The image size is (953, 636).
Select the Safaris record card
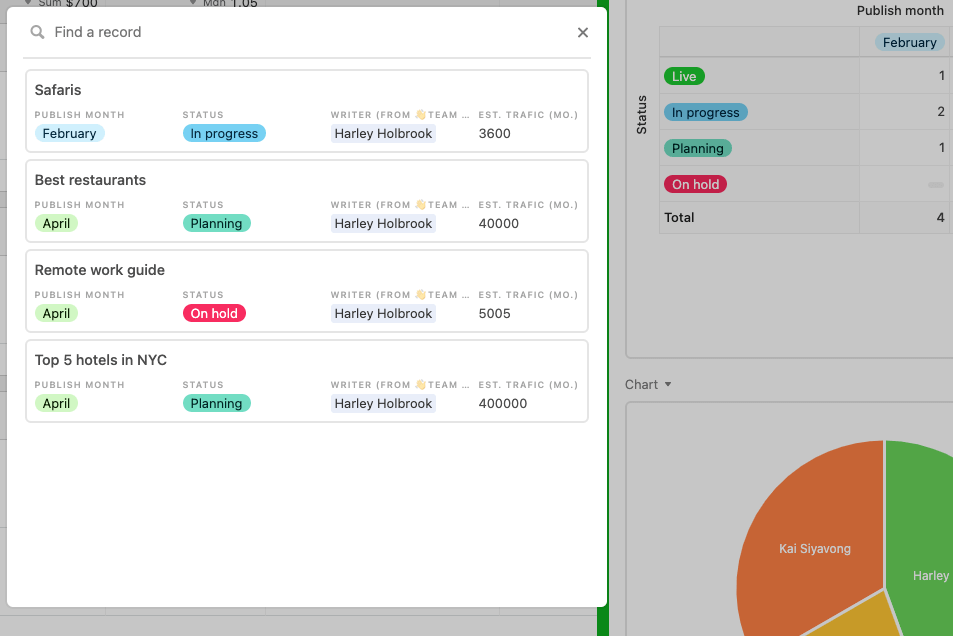(x=307, y=111)
